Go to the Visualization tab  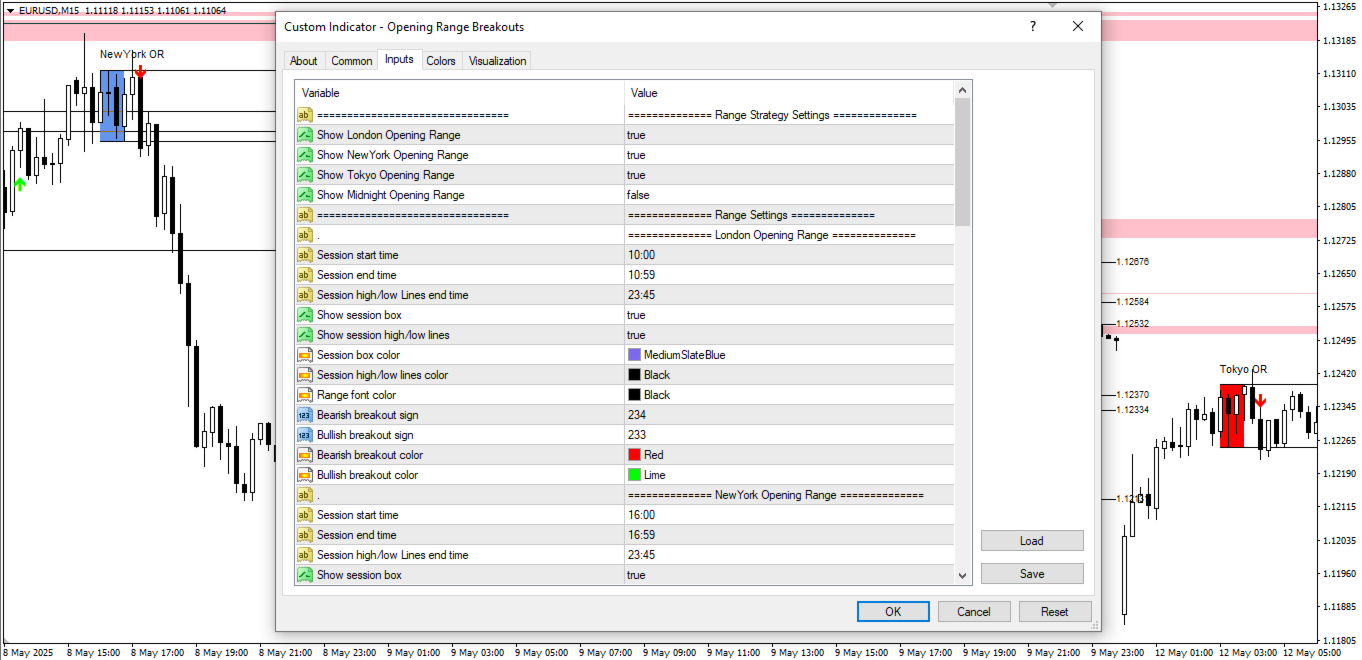coord(497,61)
